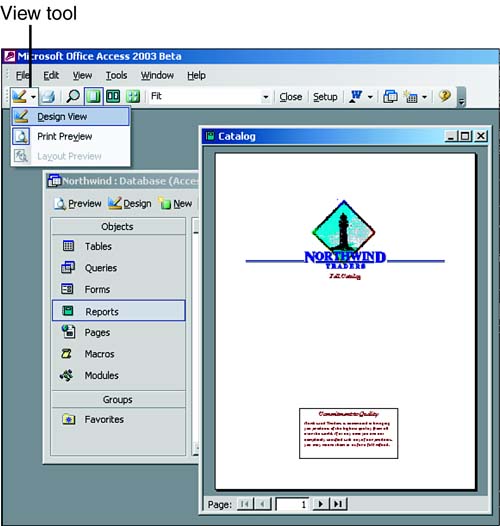Click the Reports icon
Viewport: 500px width, 526px height.
pos(68,311)
